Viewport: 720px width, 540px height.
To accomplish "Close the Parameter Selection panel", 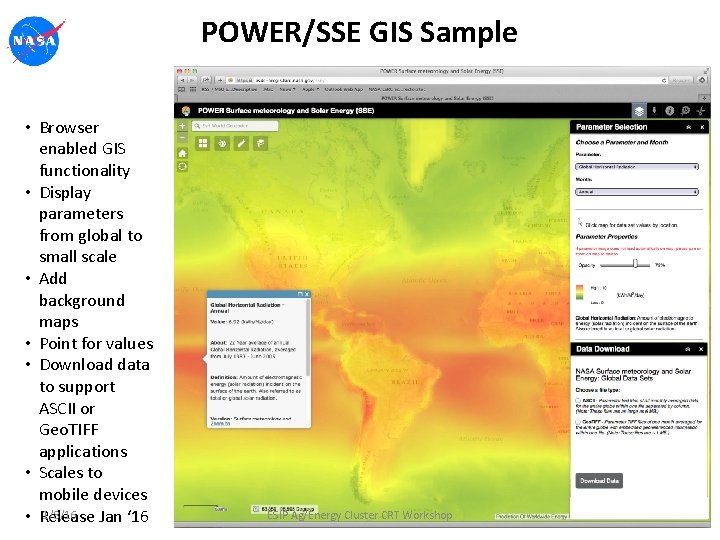I will pos(702,127).
